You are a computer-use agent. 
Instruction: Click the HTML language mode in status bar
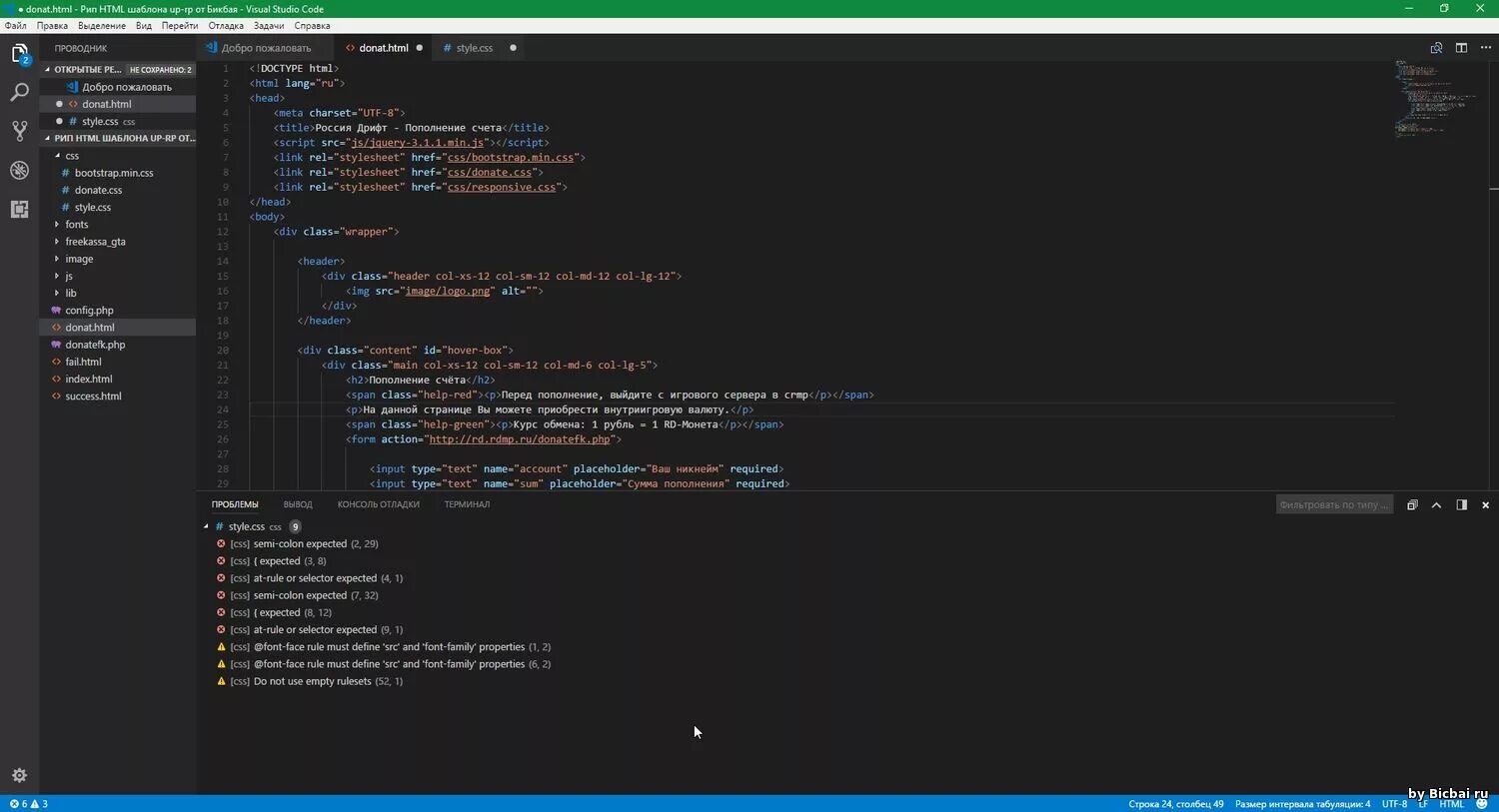click(x=1451, y=804)
